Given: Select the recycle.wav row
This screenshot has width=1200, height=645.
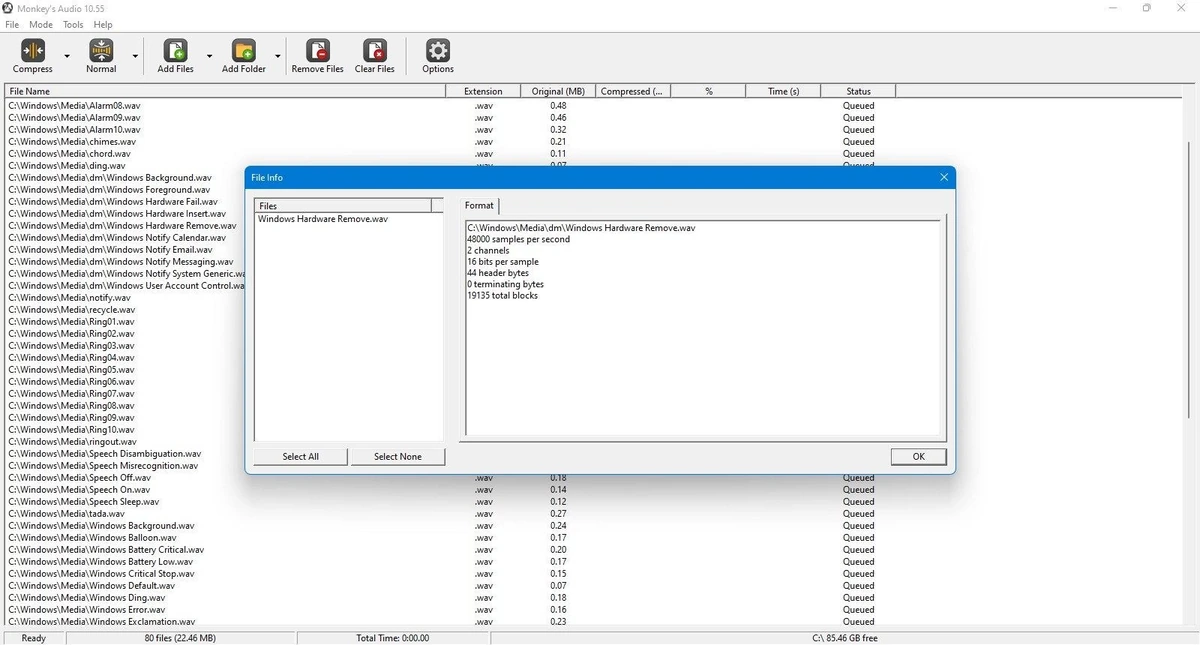Looking at the screenshot, I should click(x=71, y=309).
